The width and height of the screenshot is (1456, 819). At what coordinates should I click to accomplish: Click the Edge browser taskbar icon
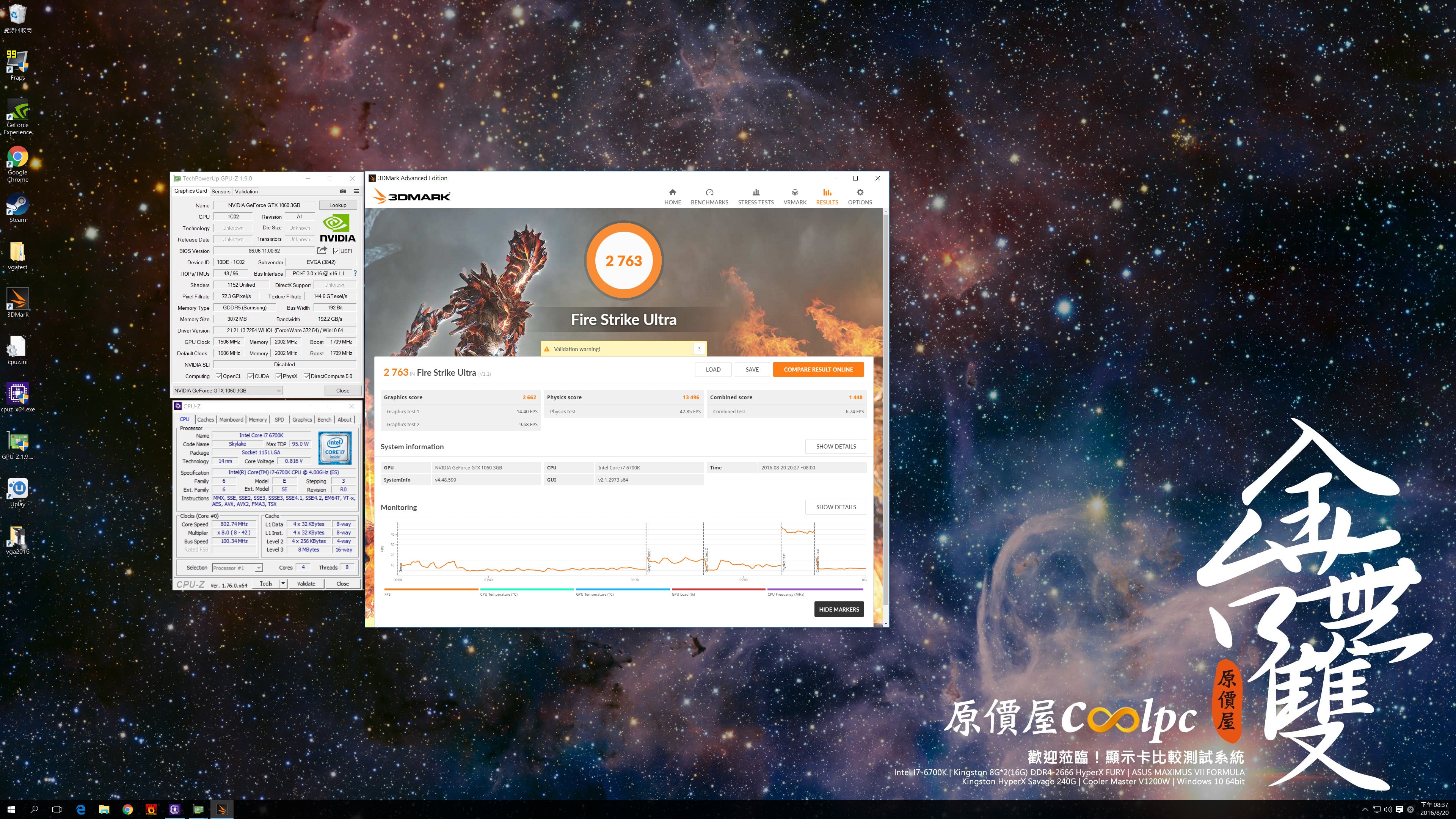(81, 810)
